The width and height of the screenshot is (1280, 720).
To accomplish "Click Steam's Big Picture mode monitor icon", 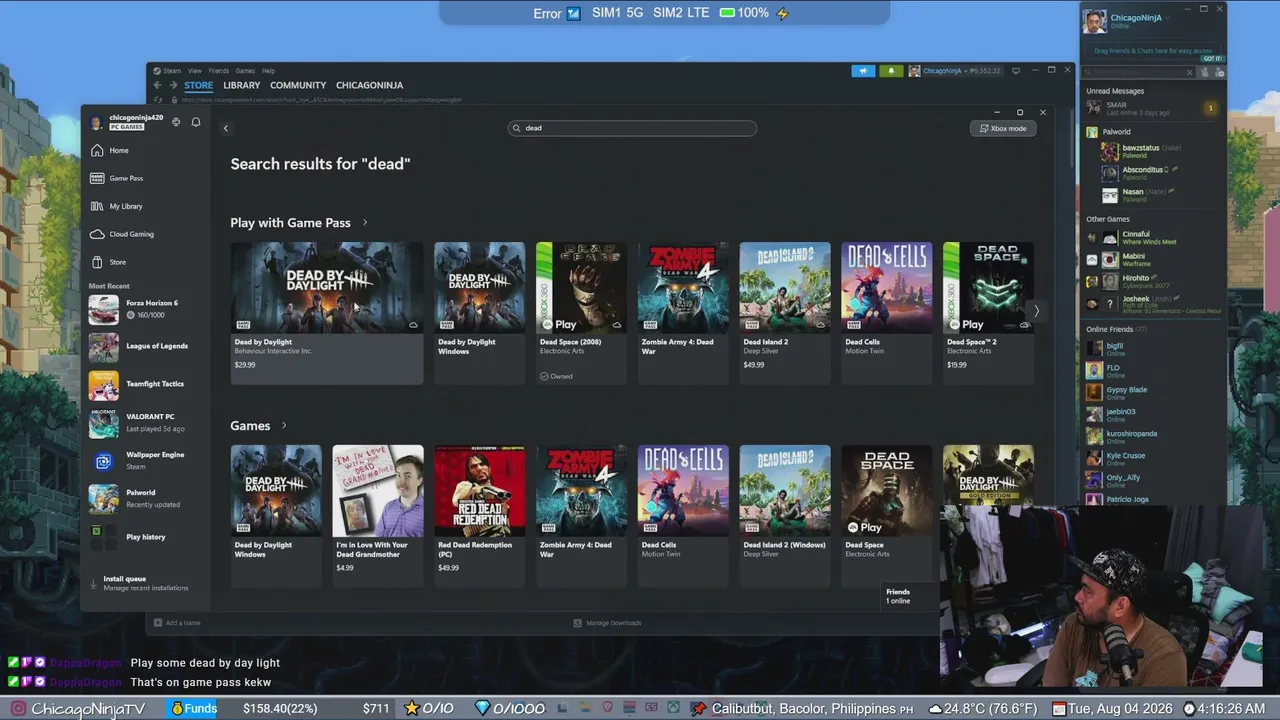I will (1016, 71).
